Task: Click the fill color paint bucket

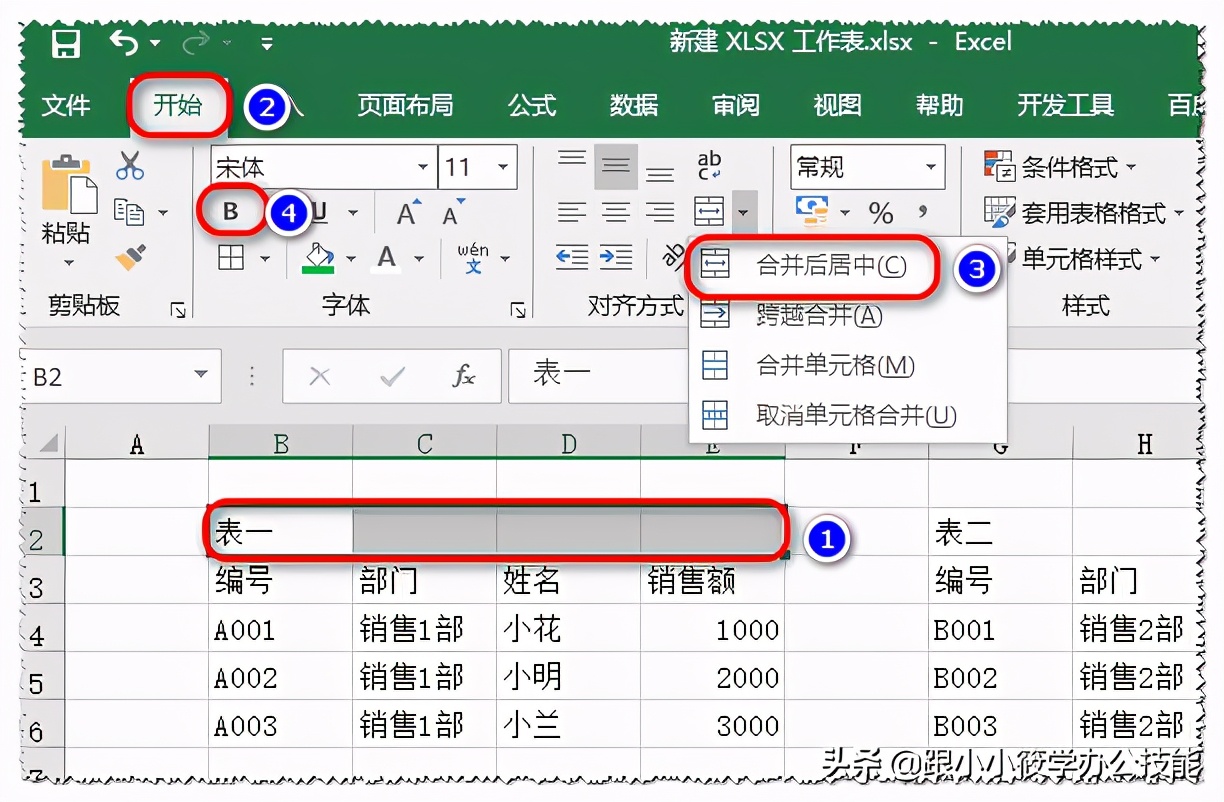Action: (x=318, y=258)
